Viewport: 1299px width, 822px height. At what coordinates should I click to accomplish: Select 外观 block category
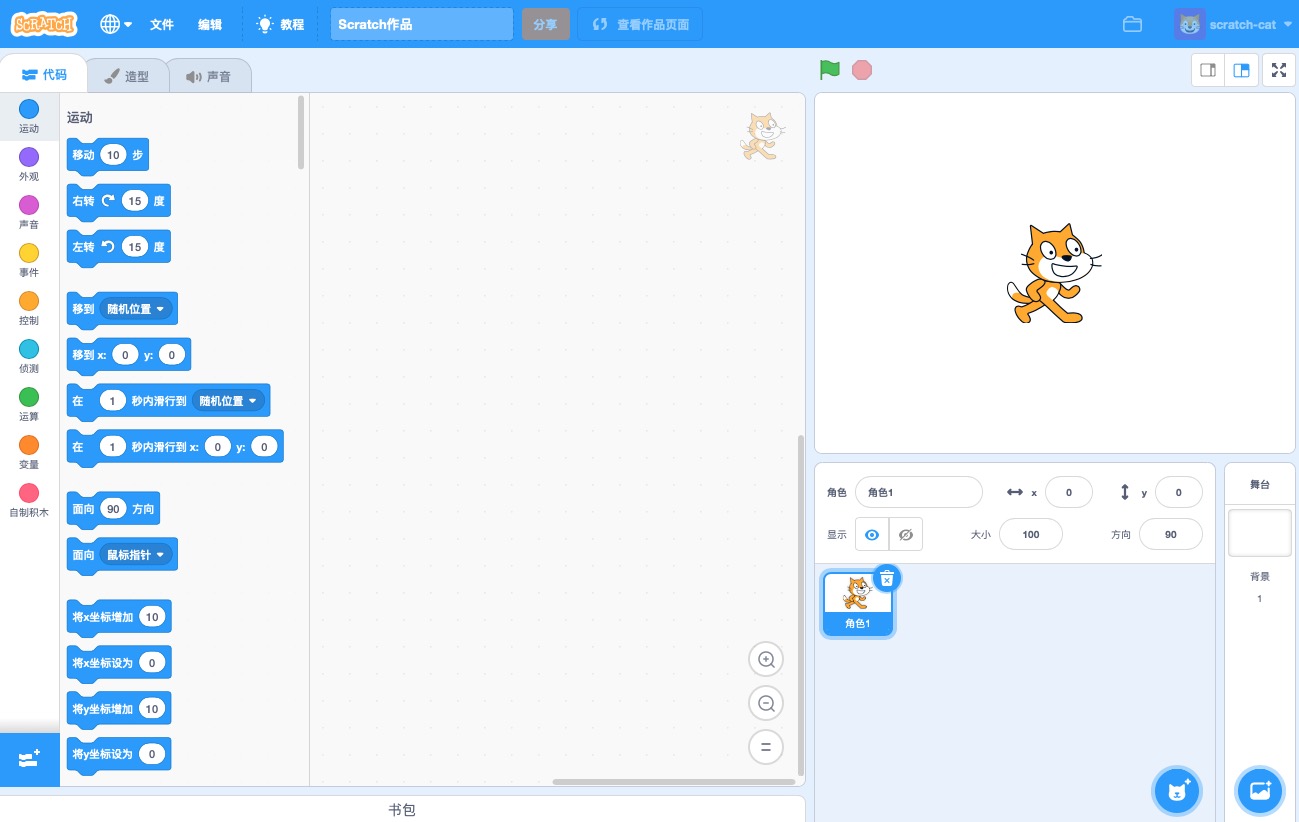pyautogui.click(x=29, y=164)
